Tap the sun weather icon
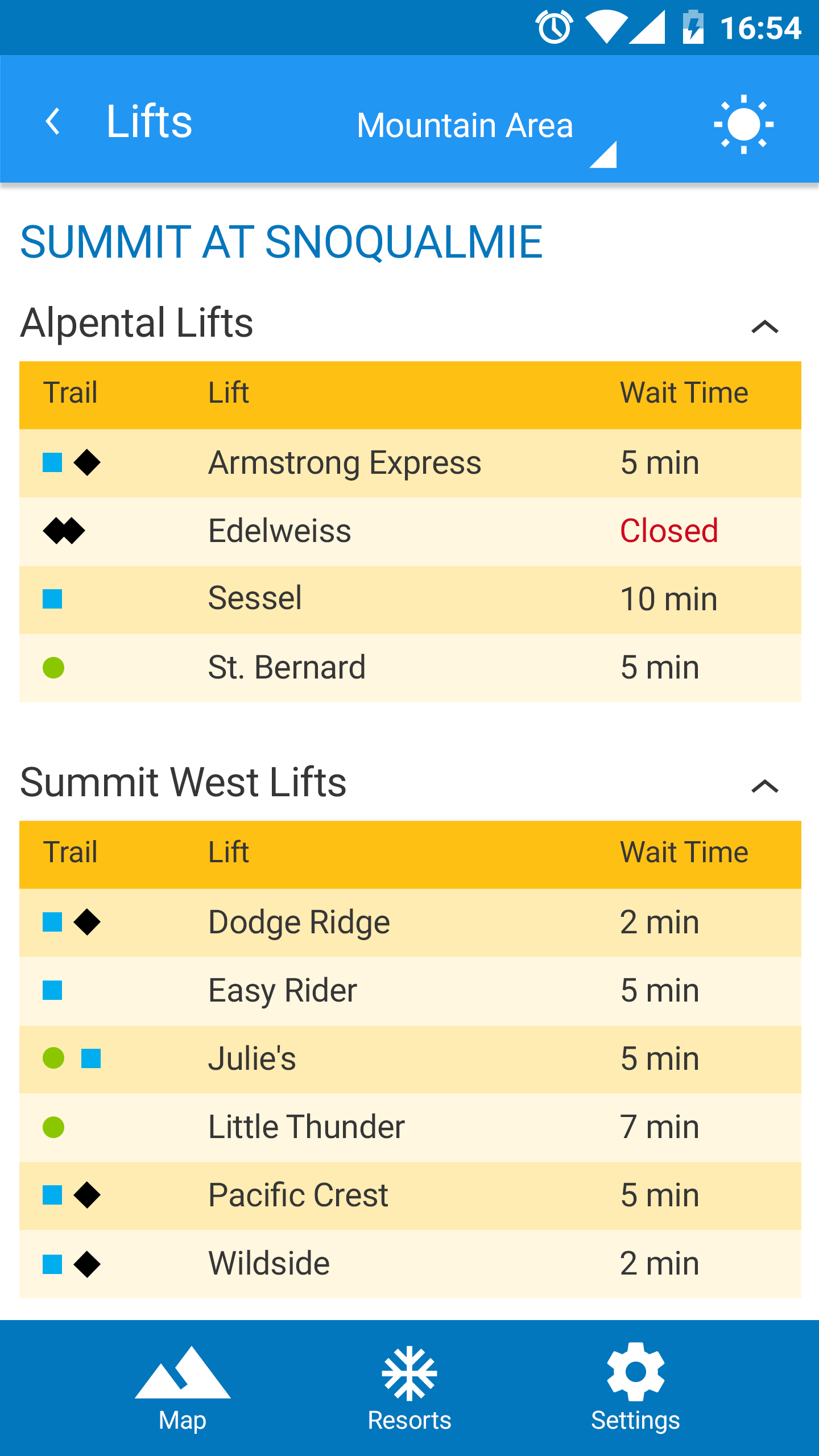 click(743, 124)
